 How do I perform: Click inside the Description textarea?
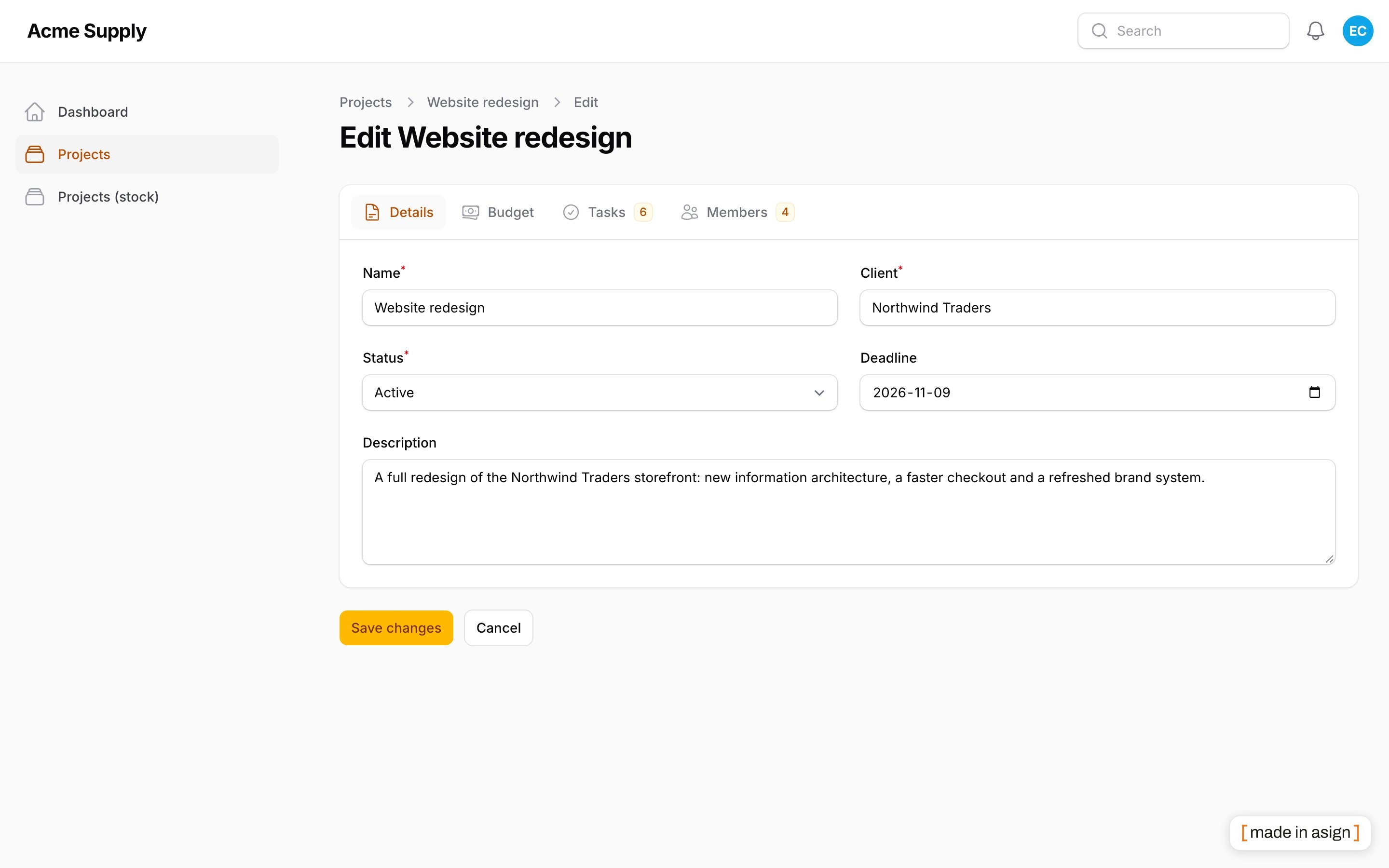848,512
